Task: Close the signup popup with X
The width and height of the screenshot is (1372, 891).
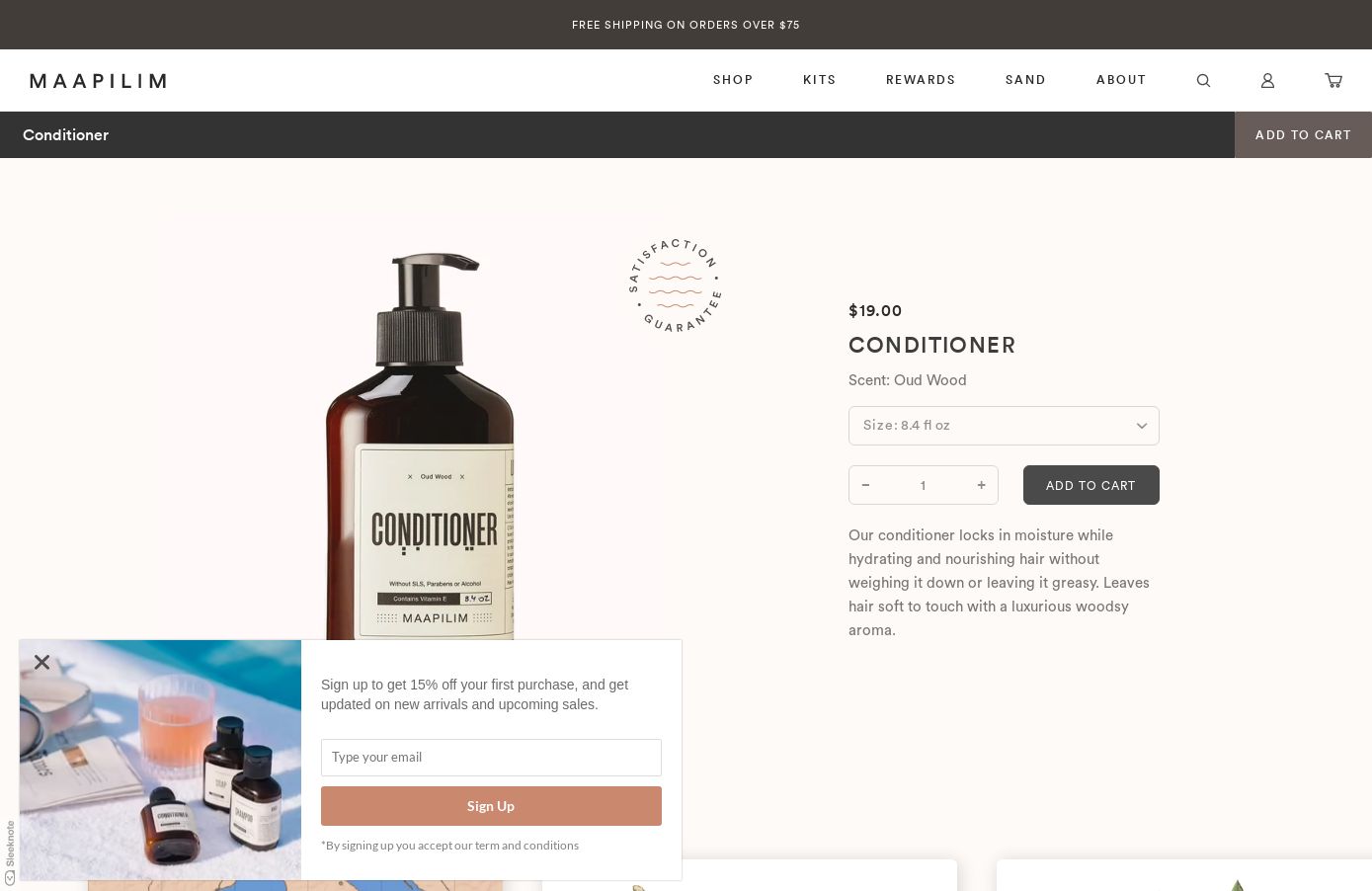Action: click(x=41, y=662)
